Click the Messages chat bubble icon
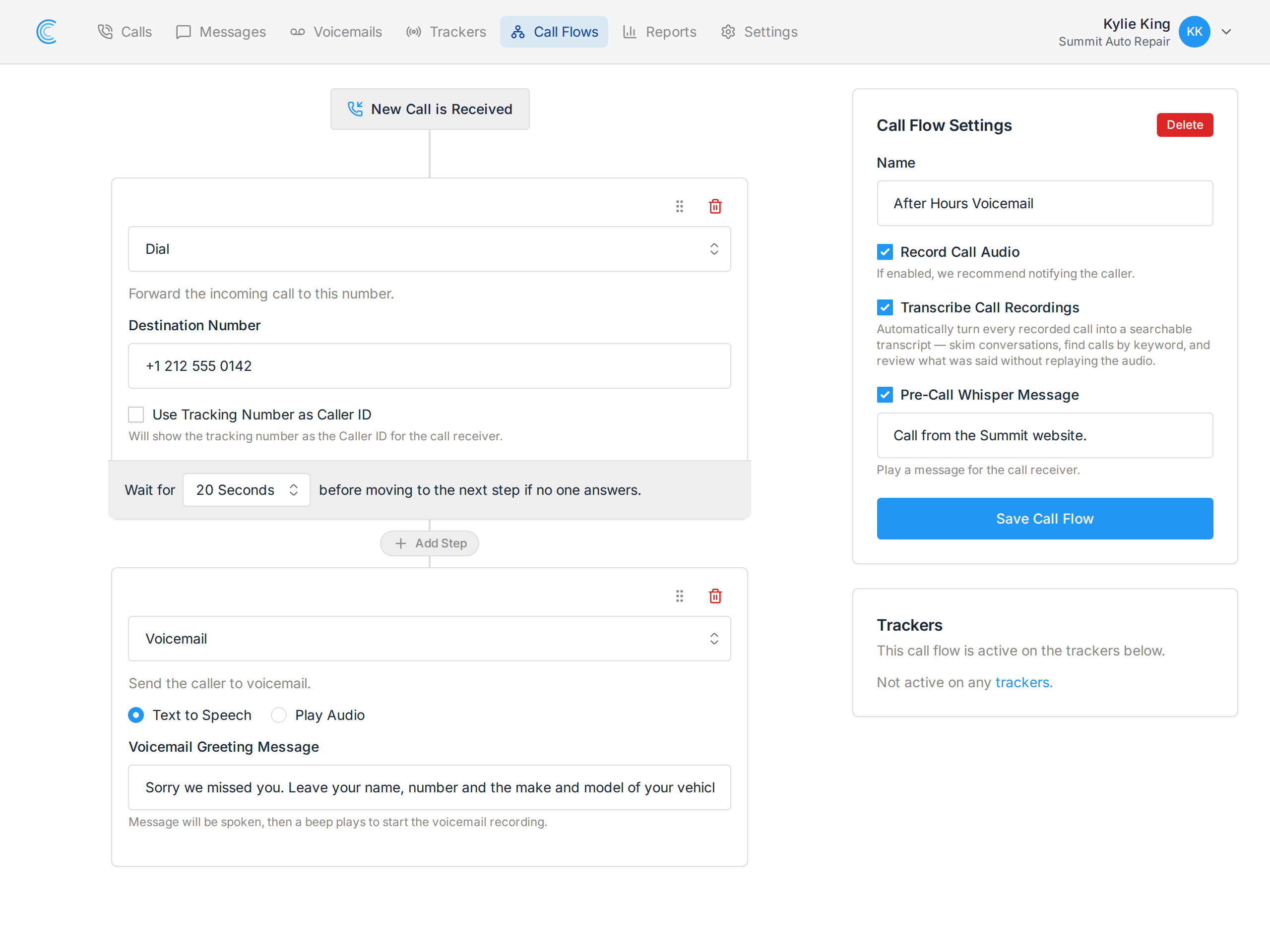This screenshot has height=952, width=1270. point(183,32)
